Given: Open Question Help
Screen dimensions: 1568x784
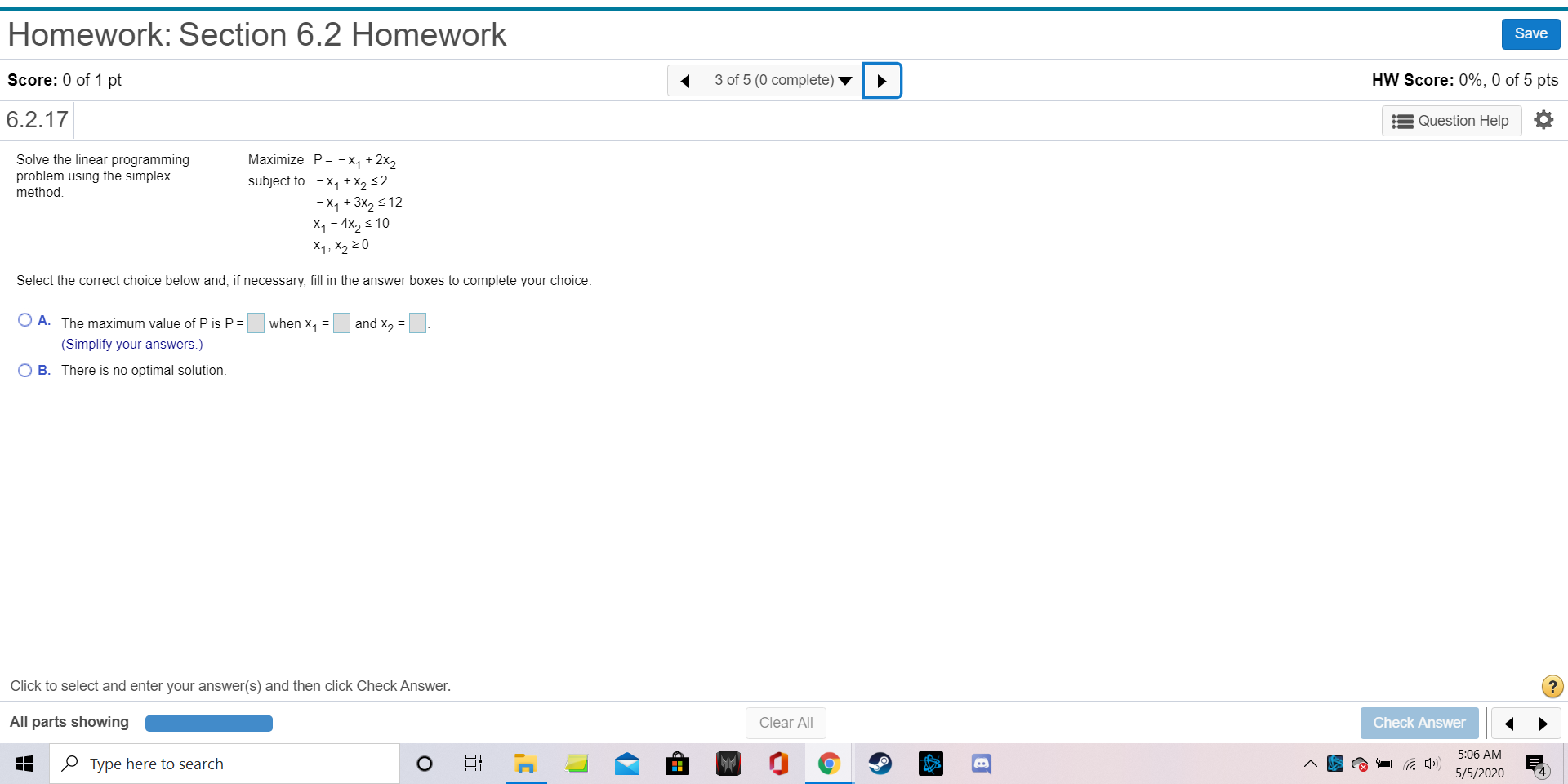Looking at the screenshot, I should point(1452,120).
